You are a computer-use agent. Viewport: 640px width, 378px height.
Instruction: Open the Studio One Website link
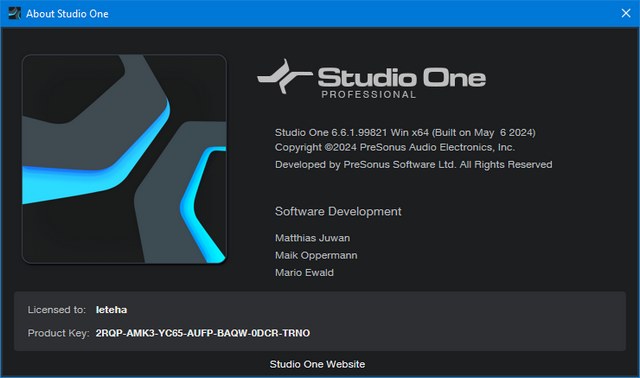[317, 364]
